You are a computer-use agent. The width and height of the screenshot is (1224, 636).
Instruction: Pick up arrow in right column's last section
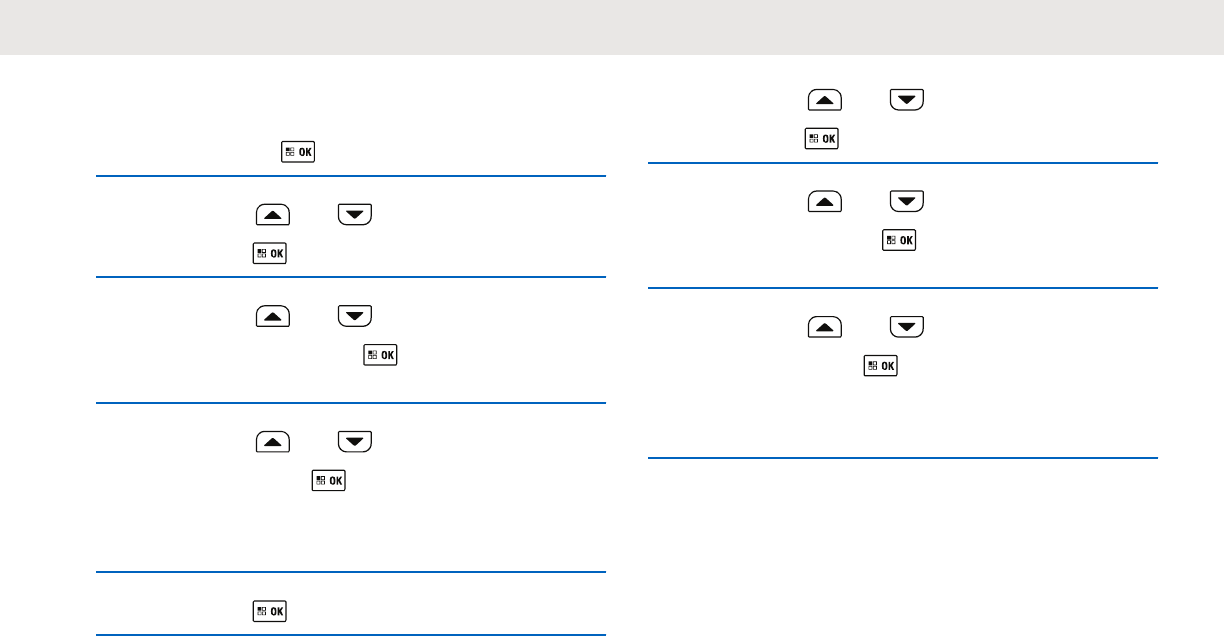[825, 327]
